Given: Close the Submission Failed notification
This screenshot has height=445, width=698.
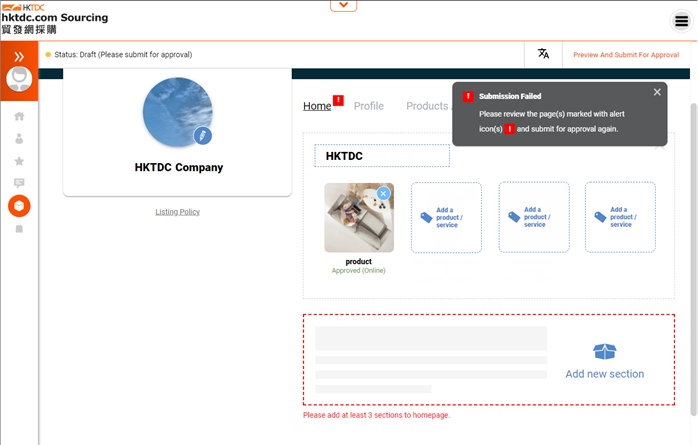Looking at the screenshot, I should pos(657,92).
